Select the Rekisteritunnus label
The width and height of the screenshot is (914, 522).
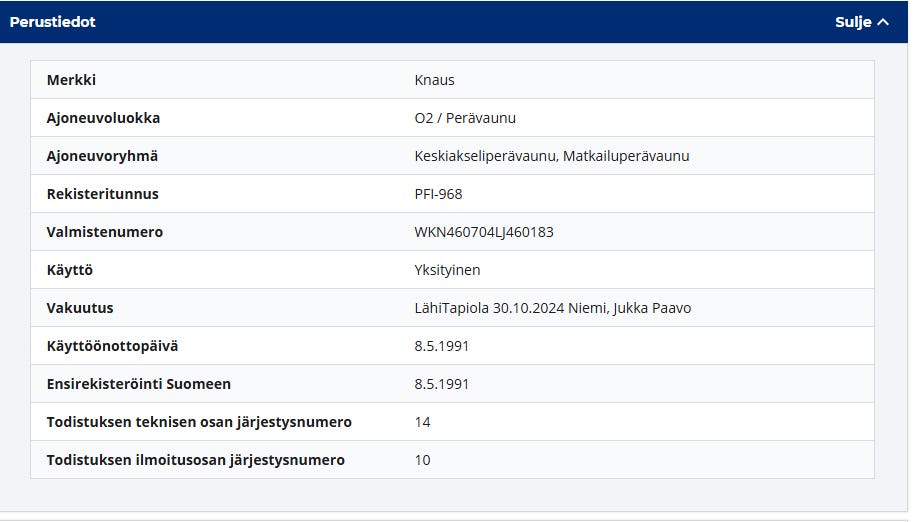click(x=103, y=194)
